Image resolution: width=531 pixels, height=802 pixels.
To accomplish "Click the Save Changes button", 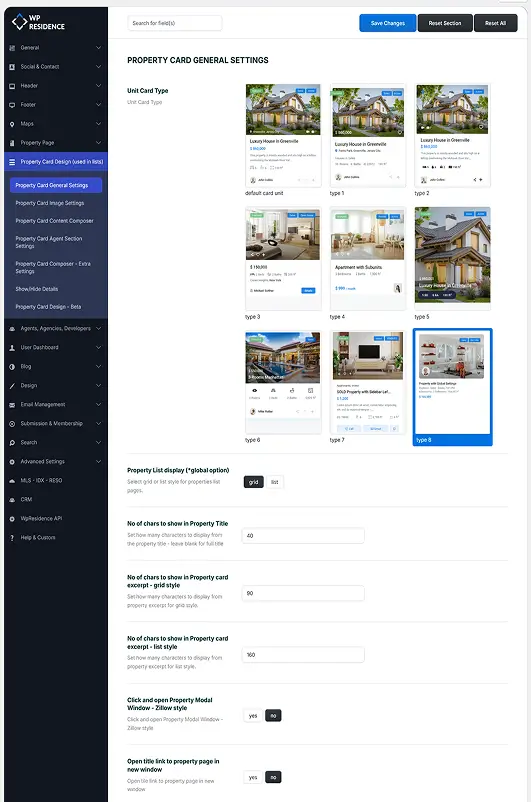I will tap(387, 23).
